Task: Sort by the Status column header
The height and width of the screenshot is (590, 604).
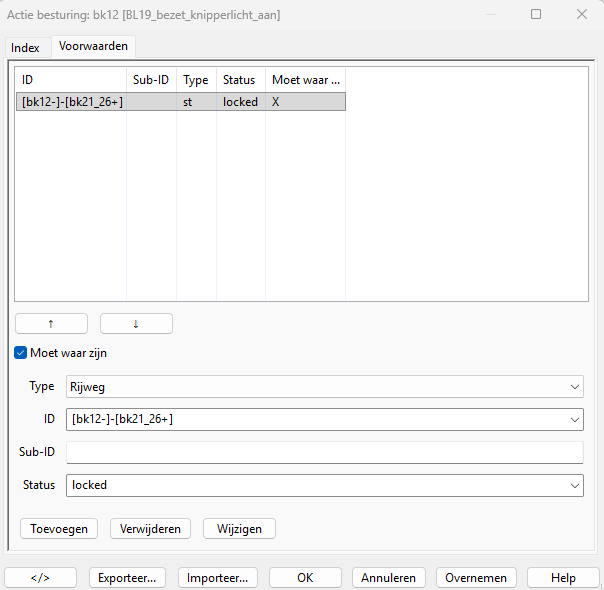Action: 240,80
